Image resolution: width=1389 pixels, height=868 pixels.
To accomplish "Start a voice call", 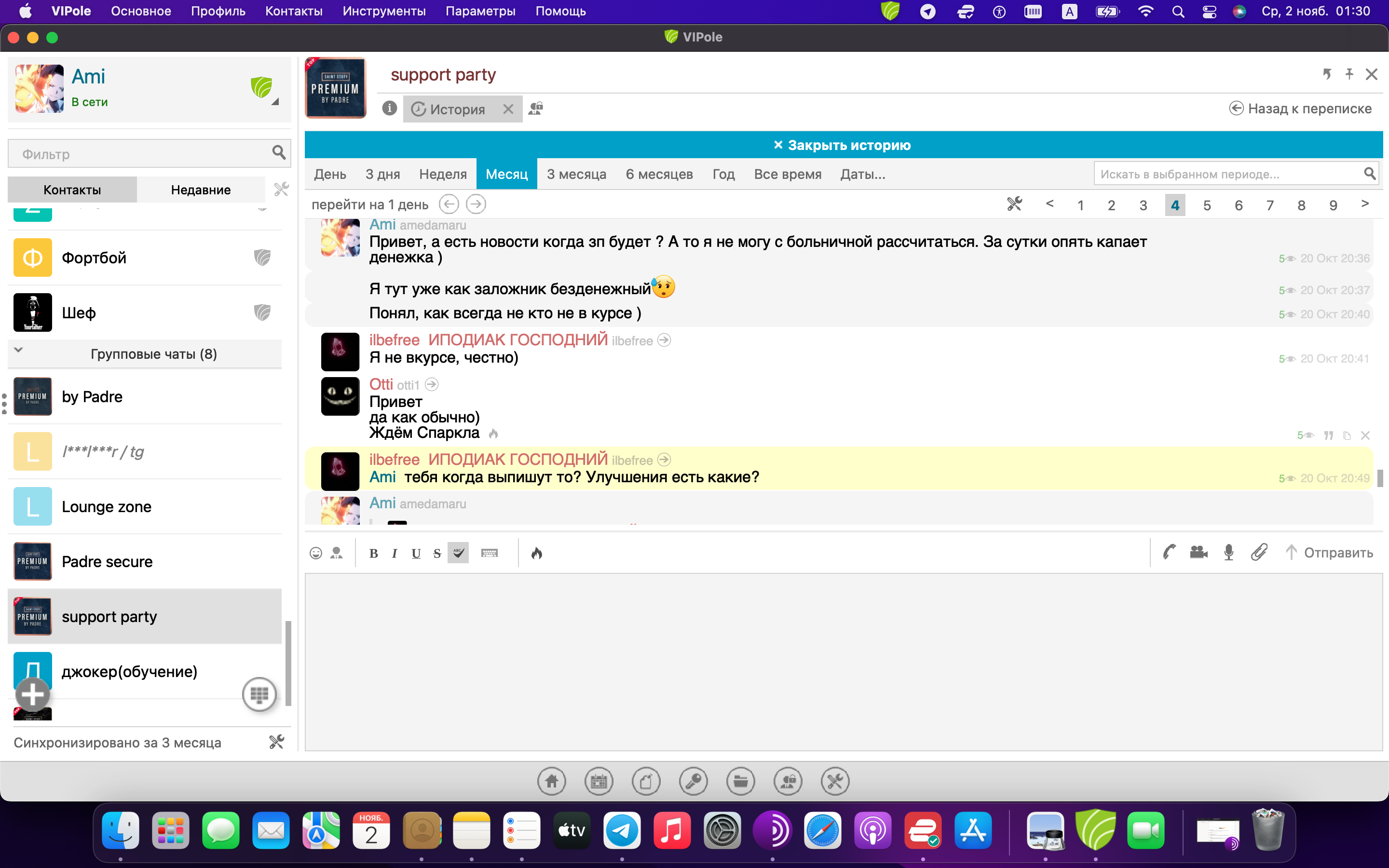I will (1169, 552).
